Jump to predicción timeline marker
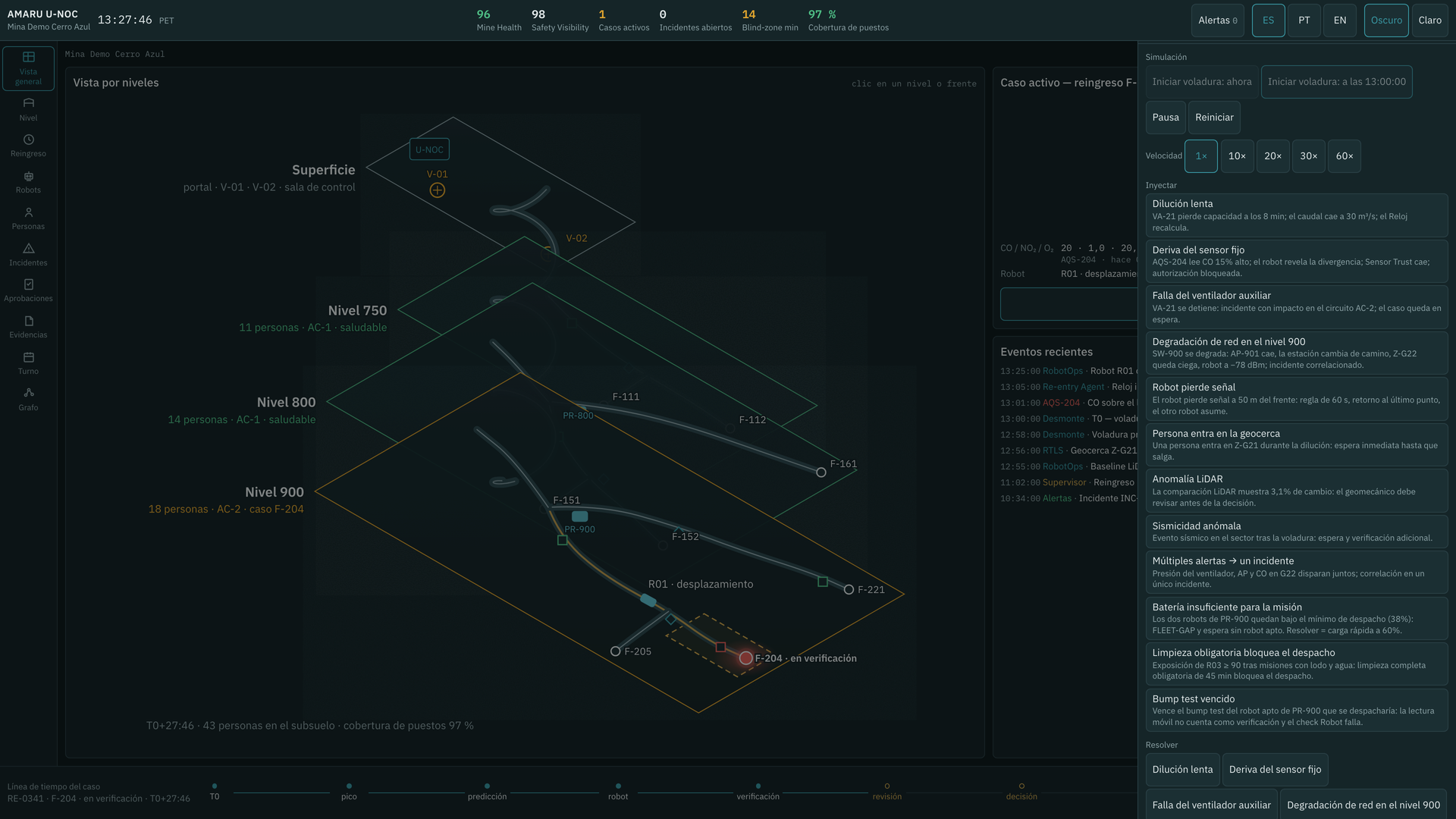 tap(487, 792)
